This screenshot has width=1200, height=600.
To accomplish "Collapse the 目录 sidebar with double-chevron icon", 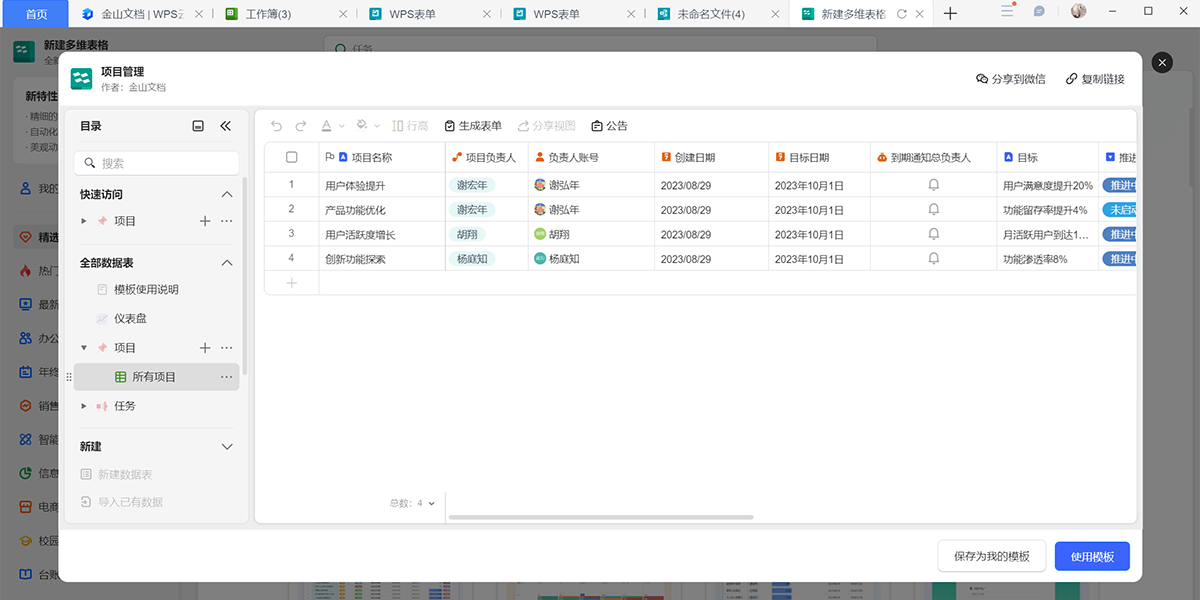I will tap(225, 126).
